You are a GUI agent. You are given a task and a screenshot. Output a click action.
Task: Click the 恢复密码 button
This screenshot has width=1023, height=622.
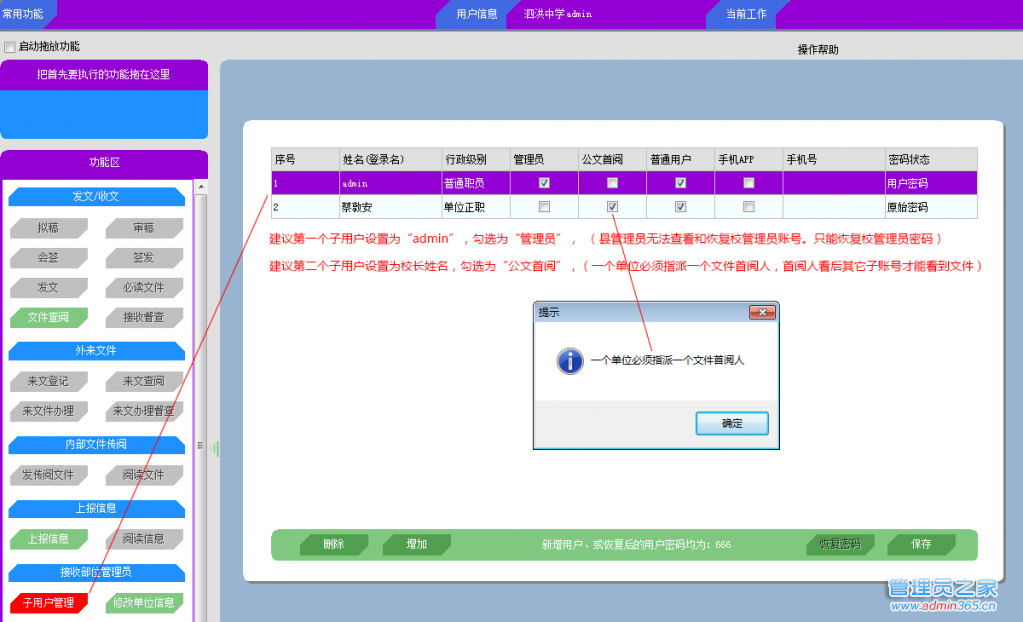pos(840,544)
